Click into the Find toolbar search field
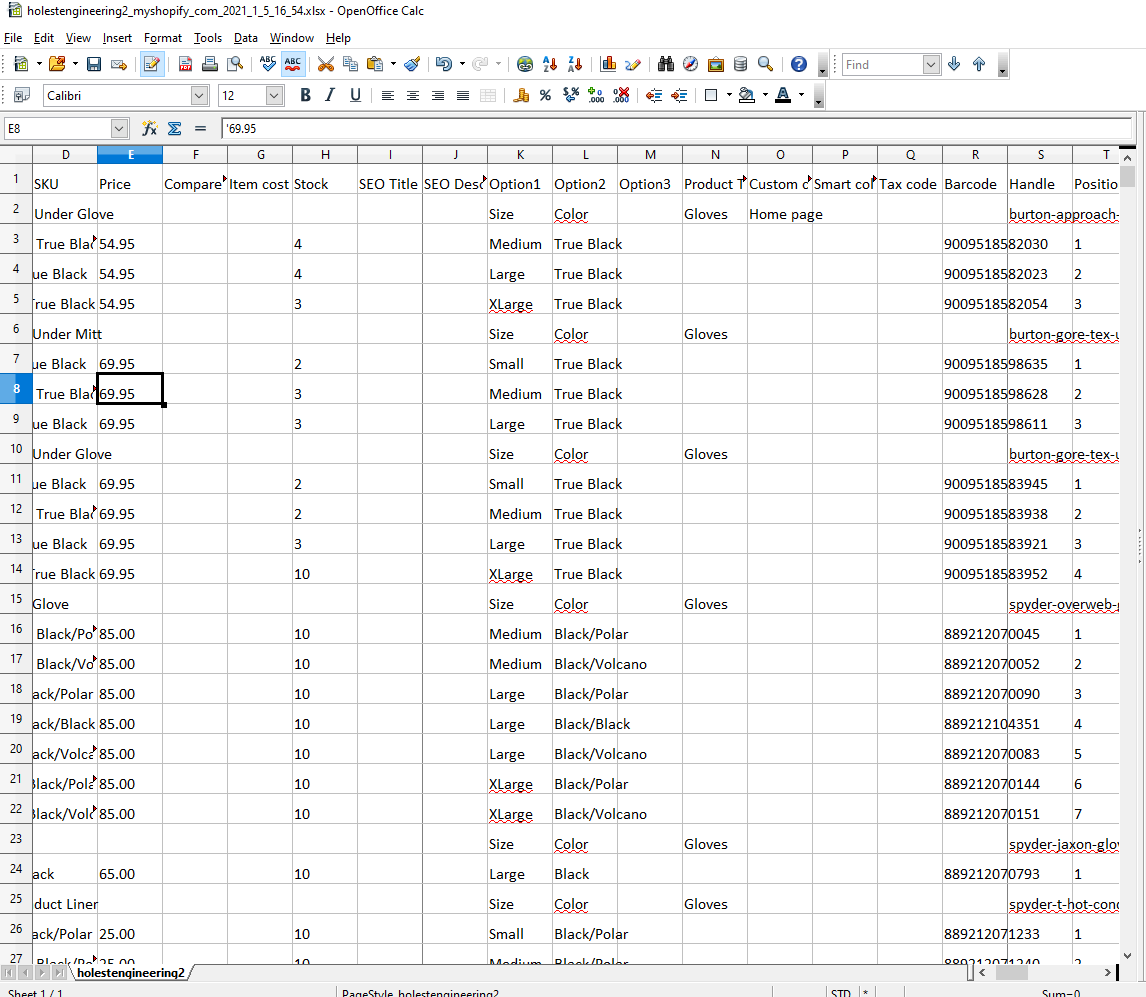 (882, 64)
